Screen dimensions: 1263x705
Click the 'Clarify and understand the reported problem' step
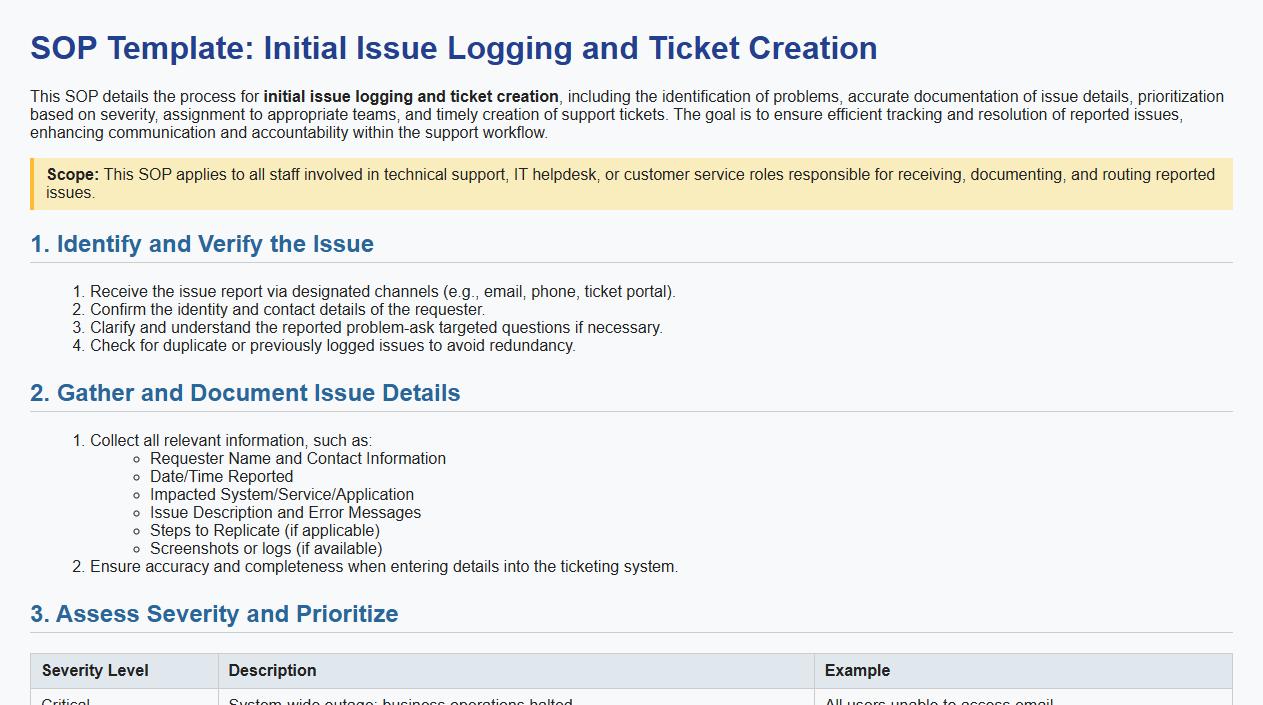[376, 328]
